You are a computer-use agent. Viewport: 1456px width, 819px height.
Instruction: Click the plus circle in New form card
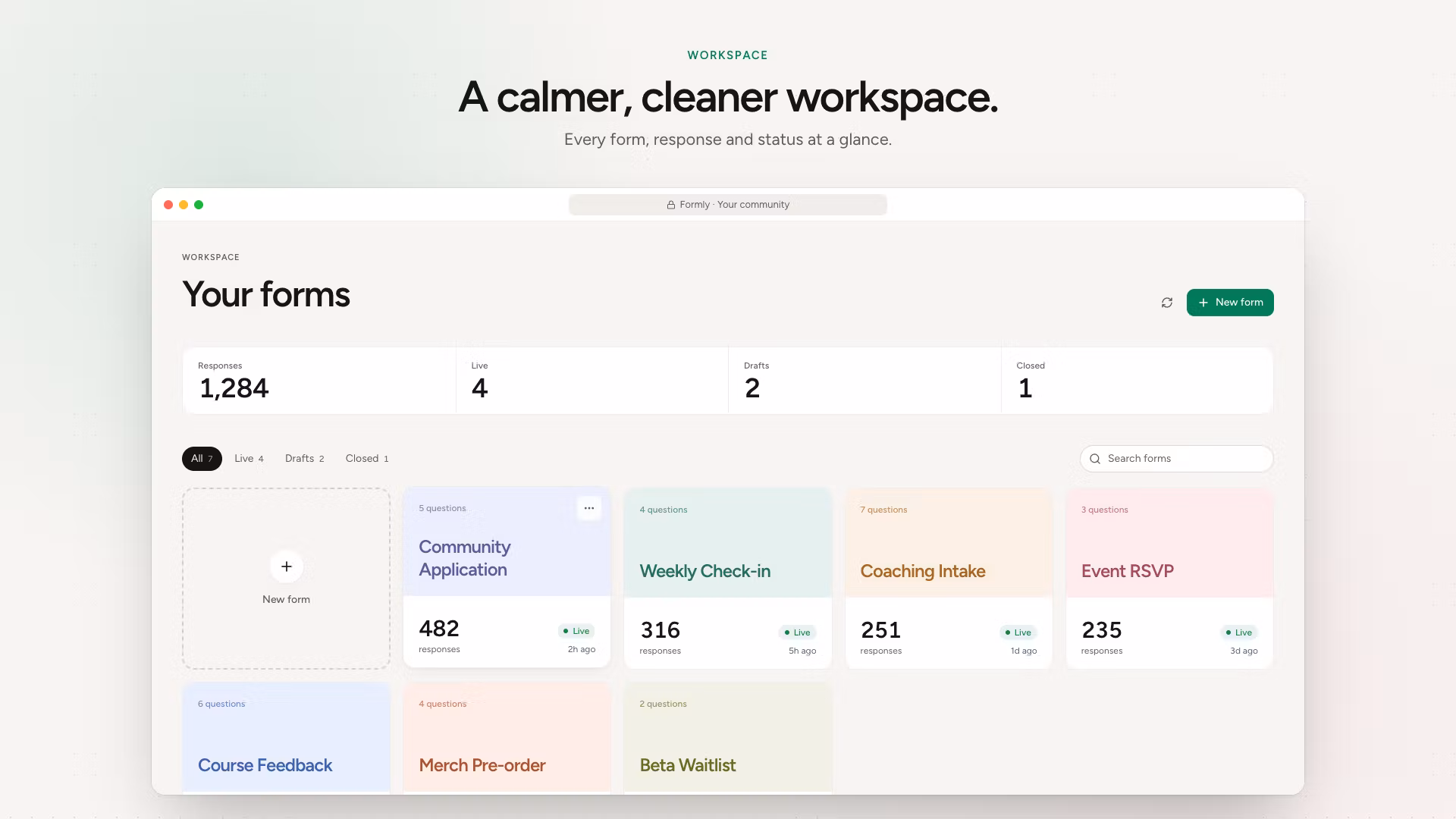pos(287,566)
